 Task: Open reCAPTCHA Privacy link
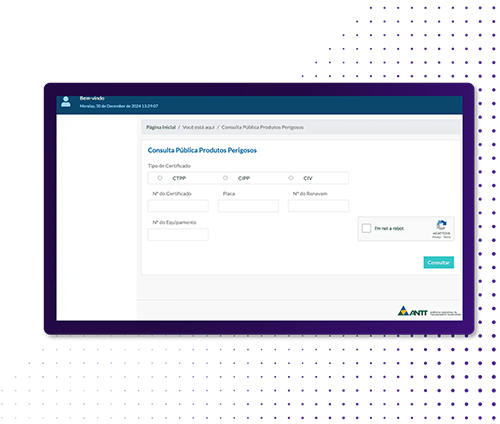(436, 237)
